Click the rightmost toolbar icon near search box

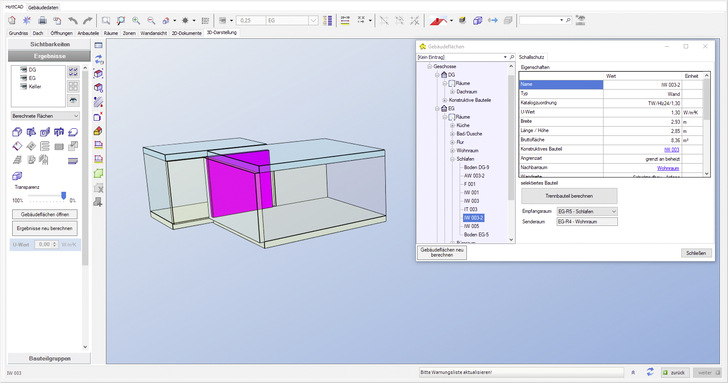pos(580,20)
